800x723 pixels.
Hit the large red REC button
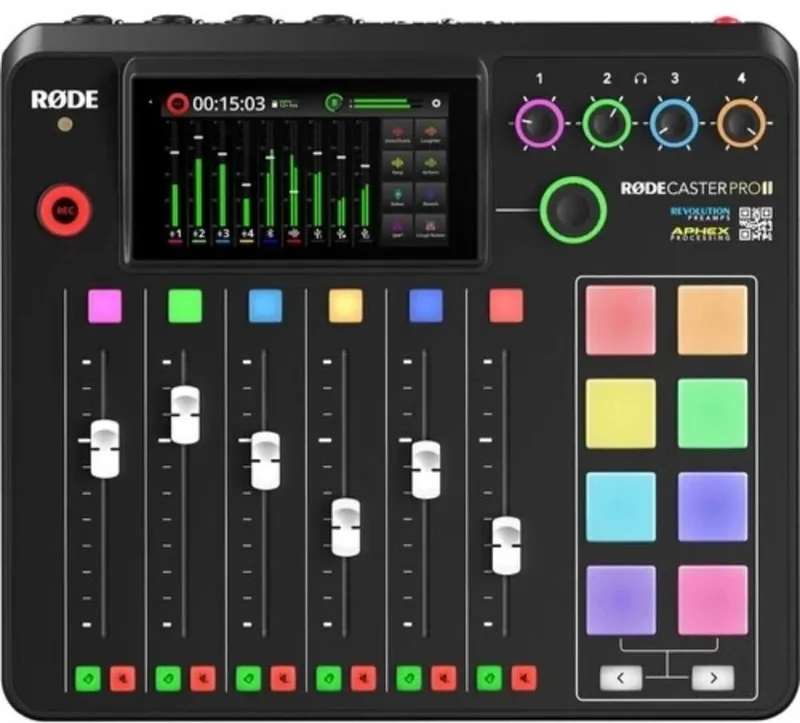(65, 210)
